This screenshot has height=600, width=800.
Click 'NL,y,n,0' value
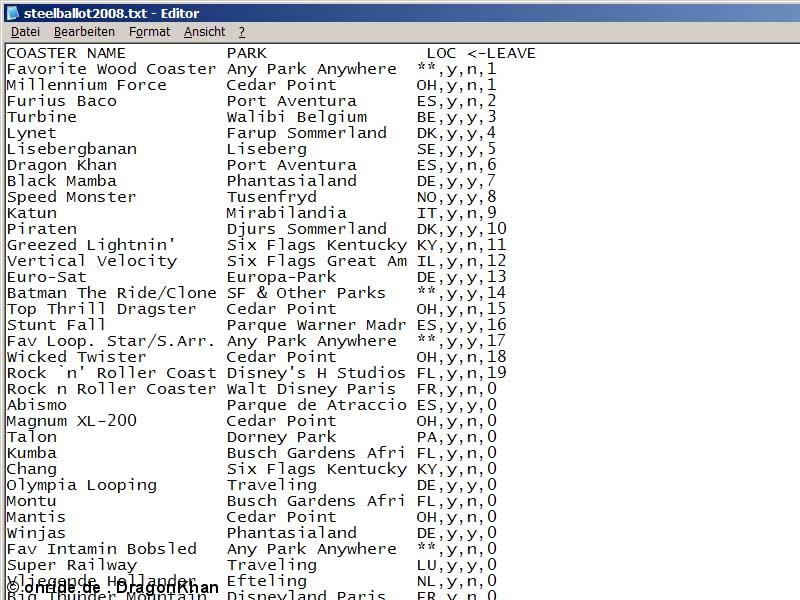[457, 581]
